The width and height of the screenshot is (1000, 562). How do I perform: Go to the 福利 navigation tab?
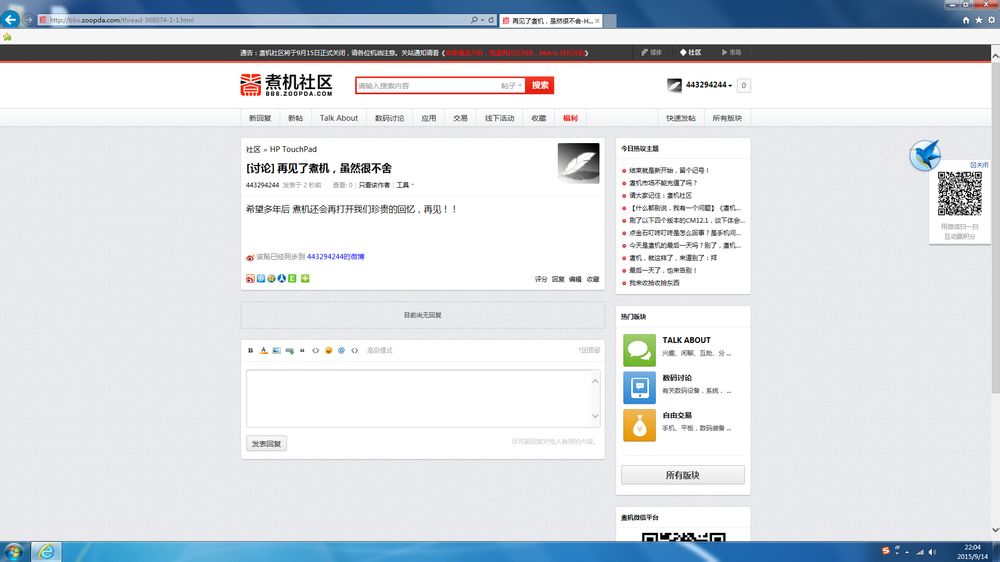[570, 118]
